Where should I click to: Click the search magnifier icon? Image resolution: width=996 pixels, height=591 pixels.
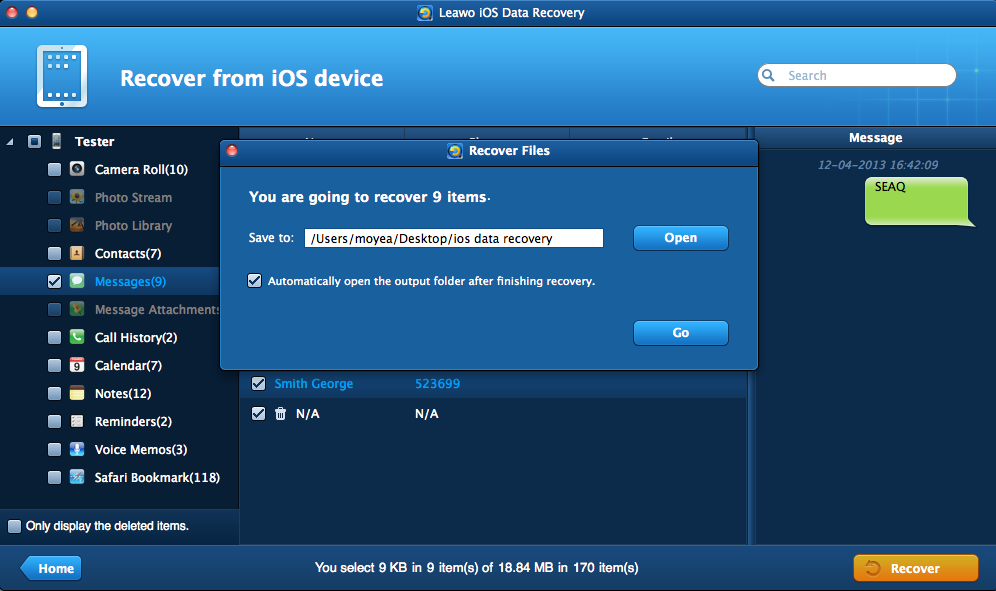pos(769,75)
